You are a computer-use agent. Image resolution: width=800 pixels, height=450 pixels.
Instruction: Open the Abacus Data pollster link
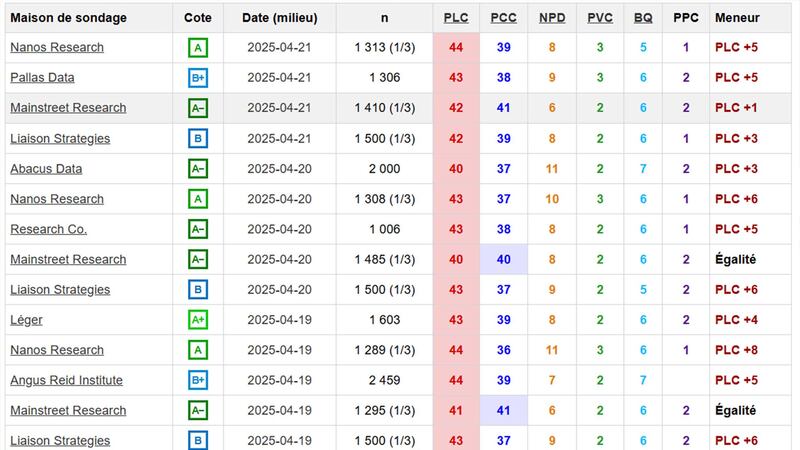(x=46, y=169)
